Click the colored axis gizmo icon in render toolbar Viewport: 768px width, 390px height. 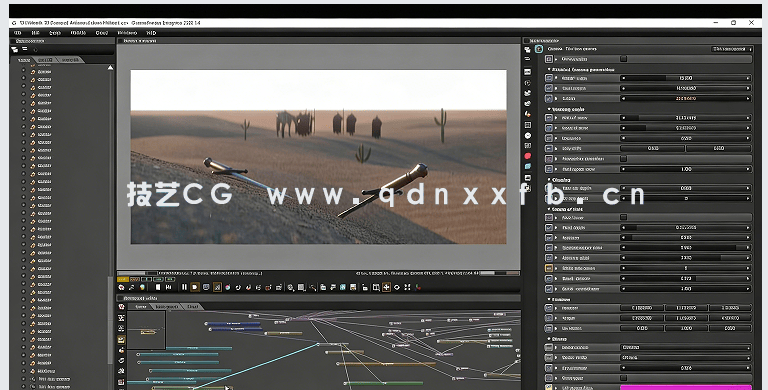point(418,288)
